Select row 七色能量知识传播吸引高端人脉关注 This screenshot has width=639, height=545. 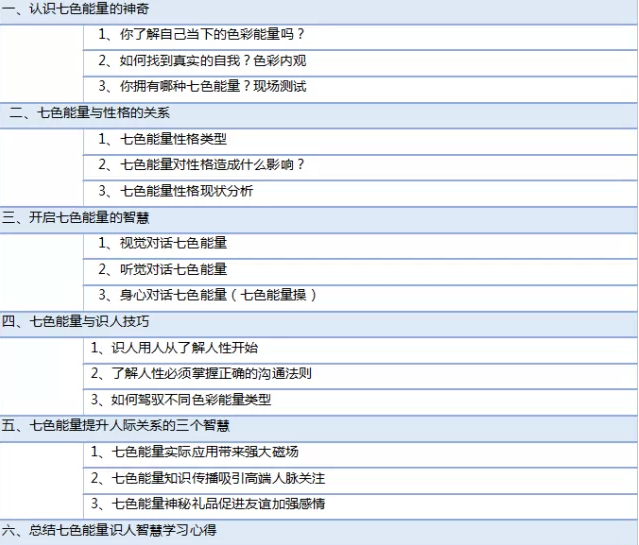coord(360,480)
